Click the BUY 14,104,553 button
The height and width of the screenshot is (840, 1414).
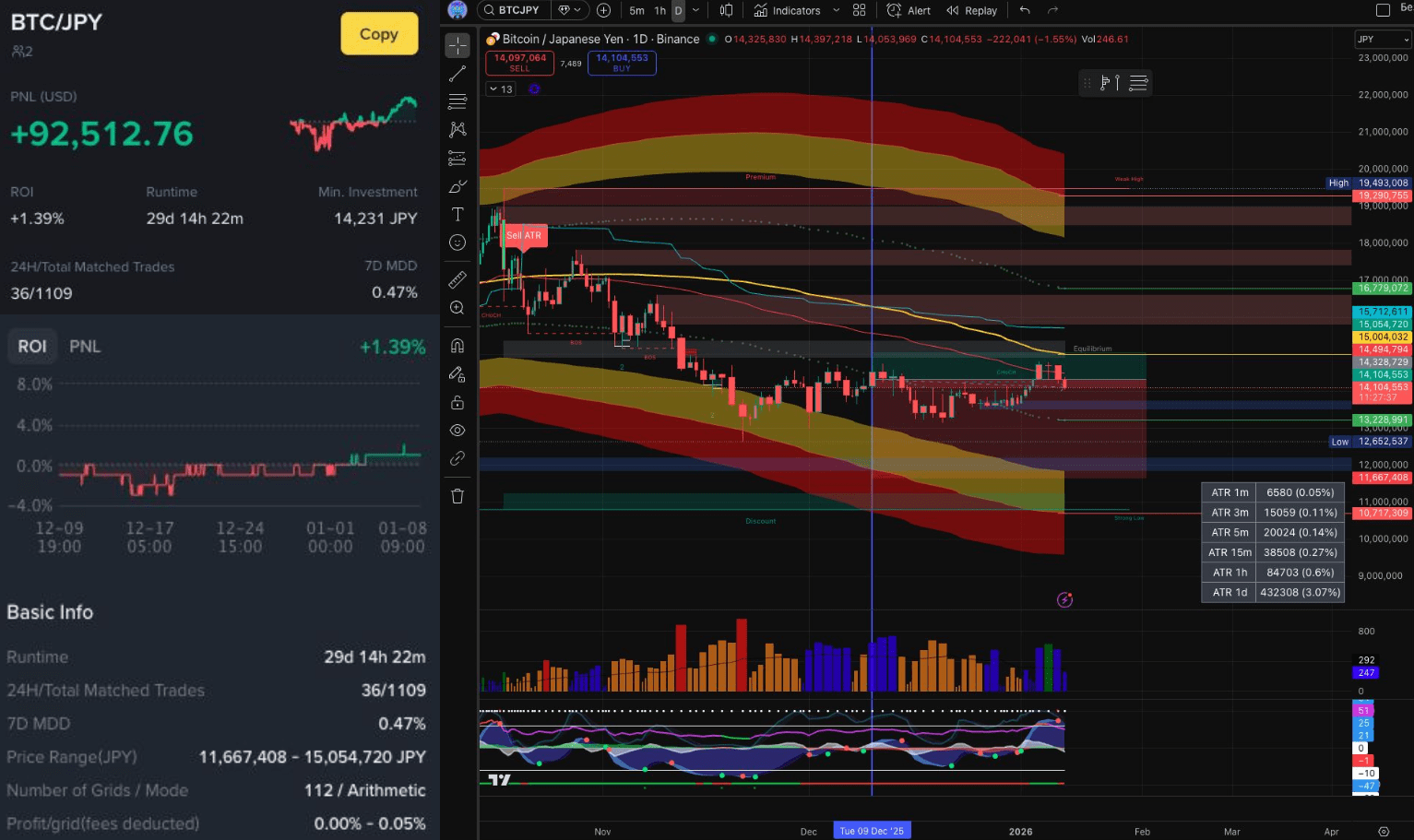(622, 63)
